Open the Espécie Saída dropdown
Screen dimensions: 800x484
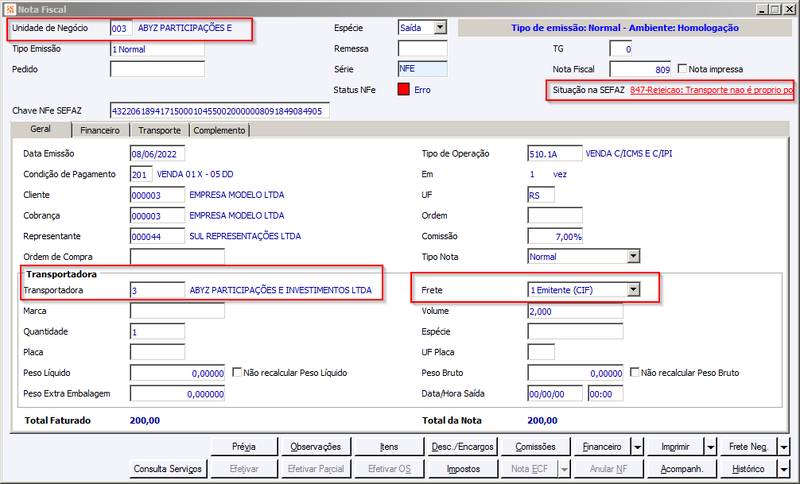(x=440, y=28)
